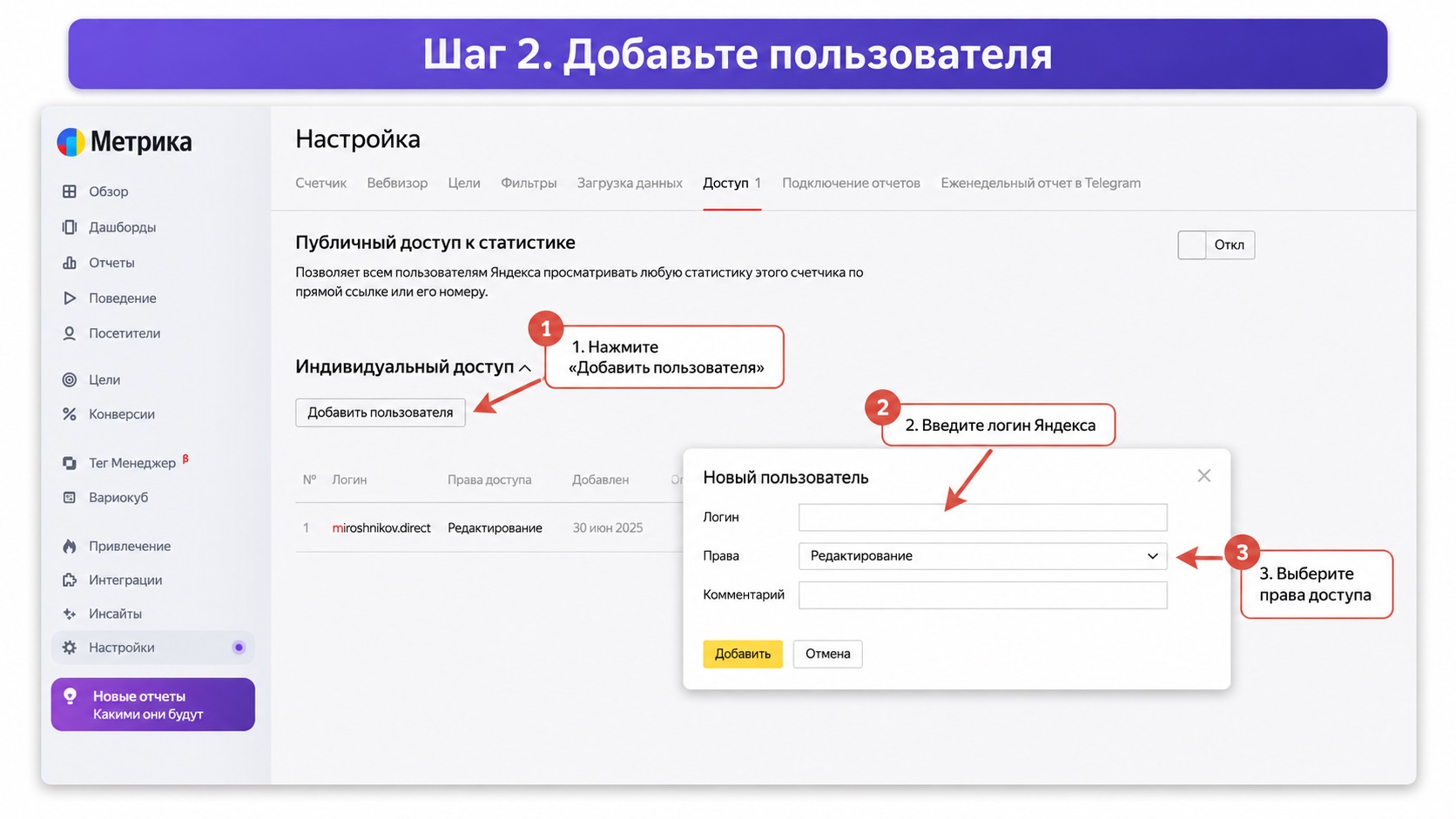Viewport: 1456px width, 819px height.
Task: Click the Поведение sidebar label
Action: (123, 299)
